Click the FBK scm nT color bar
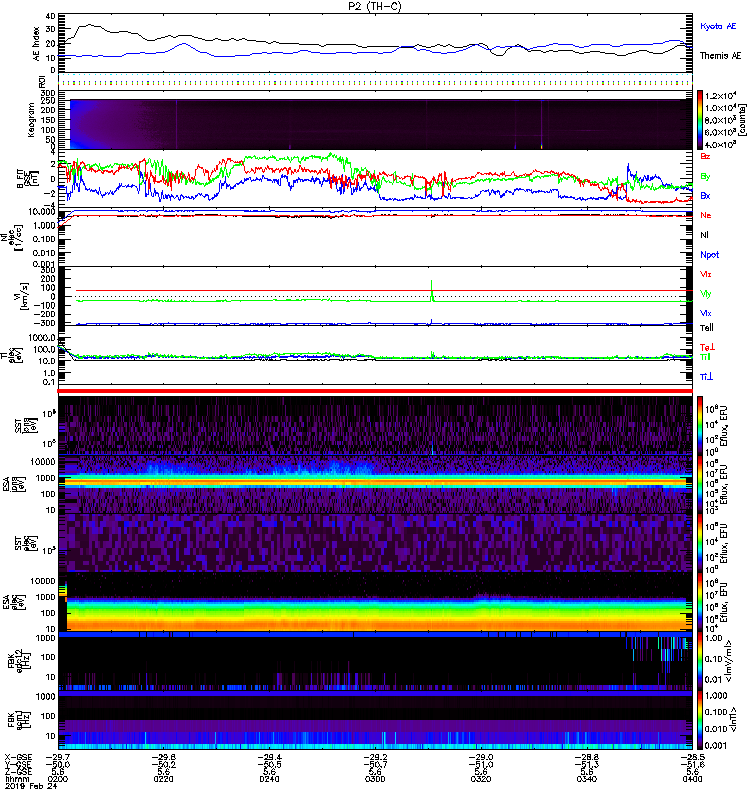Viewport: 750px width, 800px height. 700,720
